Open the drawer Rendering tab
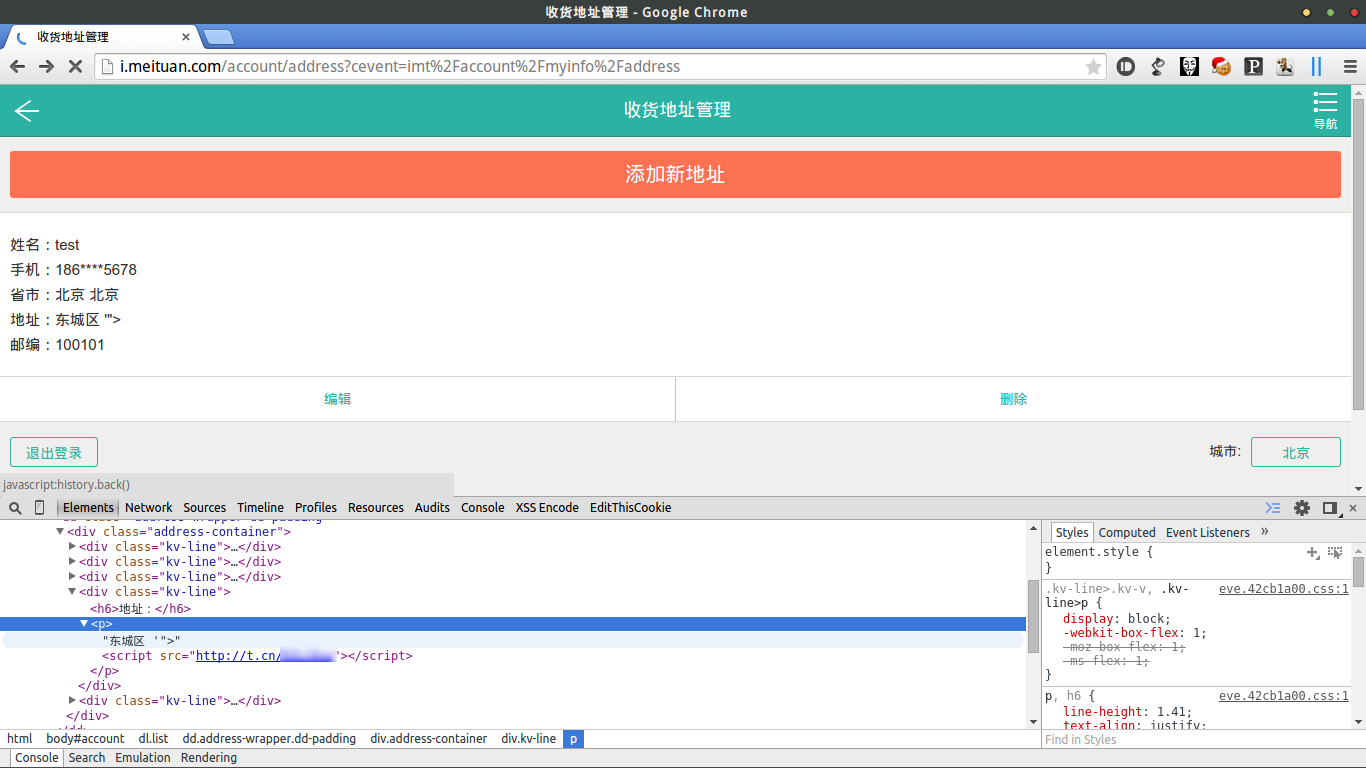Image resolution: width=1366 pixels, height=768 pixels. [x=209, y=758]
